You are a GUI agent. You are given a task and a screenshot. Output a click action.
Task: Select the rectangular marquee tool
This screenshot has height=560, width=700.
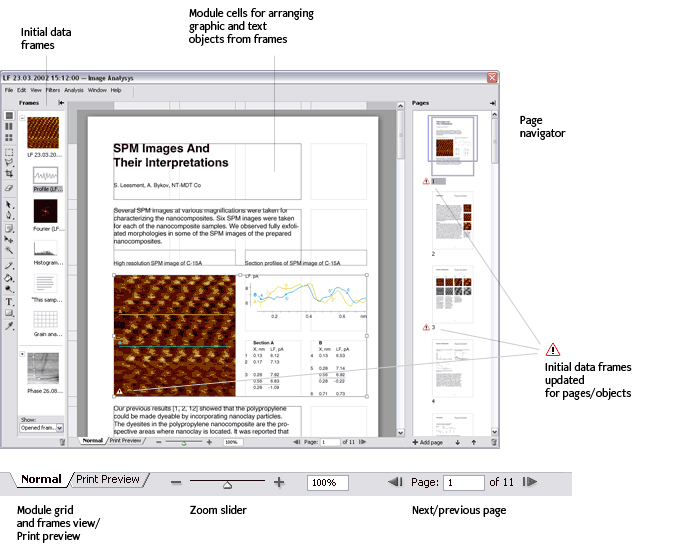point(9,151)
